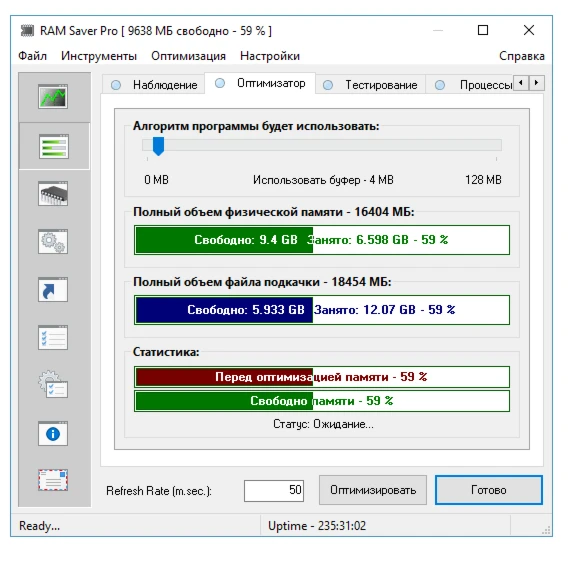Maximize the RAM Saver Pro window
This screenshot has width=575, height=568.
[x=483, y=30]
